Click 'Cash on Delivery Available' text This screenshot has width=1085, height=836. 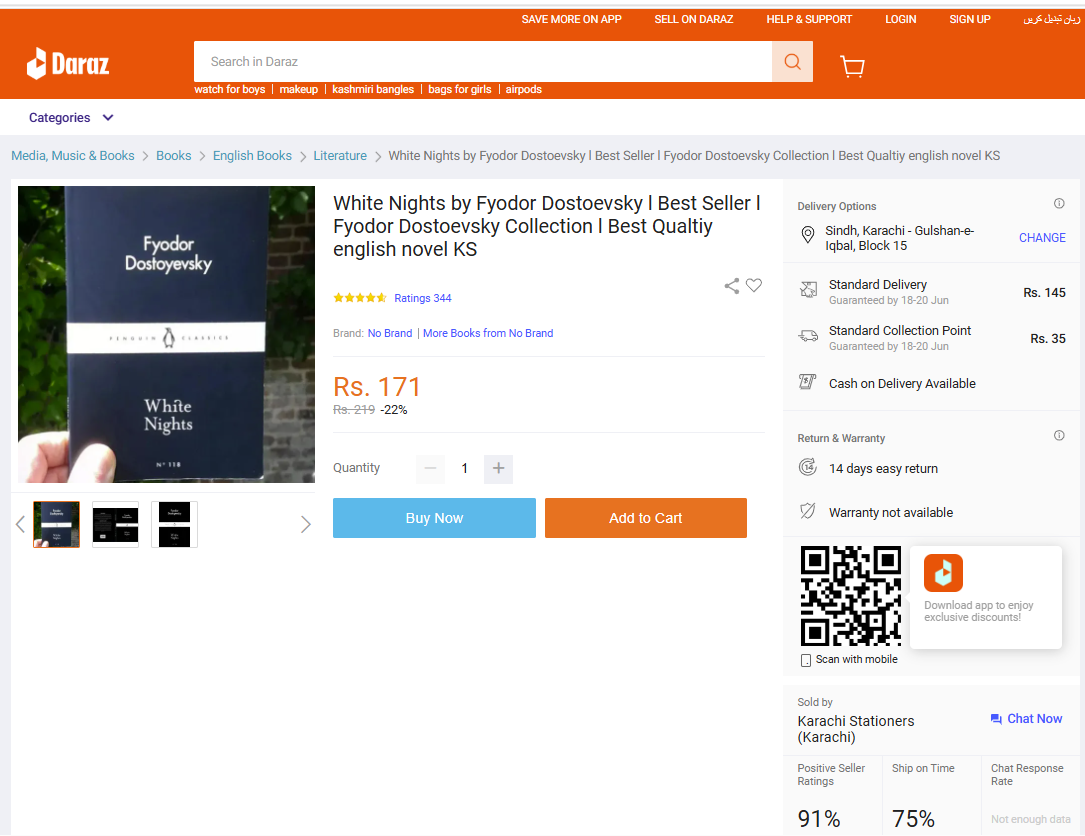(902, 383)
